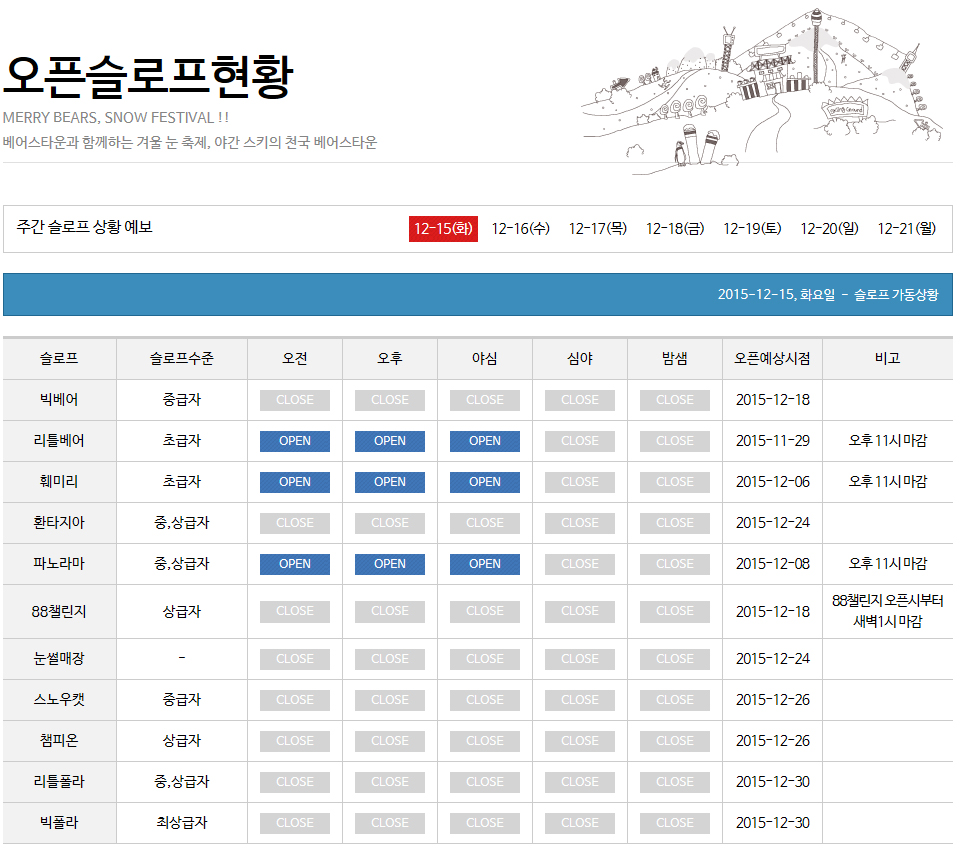Switch to the 12-16(수) forecast tab
968x851 pixels.
[520, 228]
